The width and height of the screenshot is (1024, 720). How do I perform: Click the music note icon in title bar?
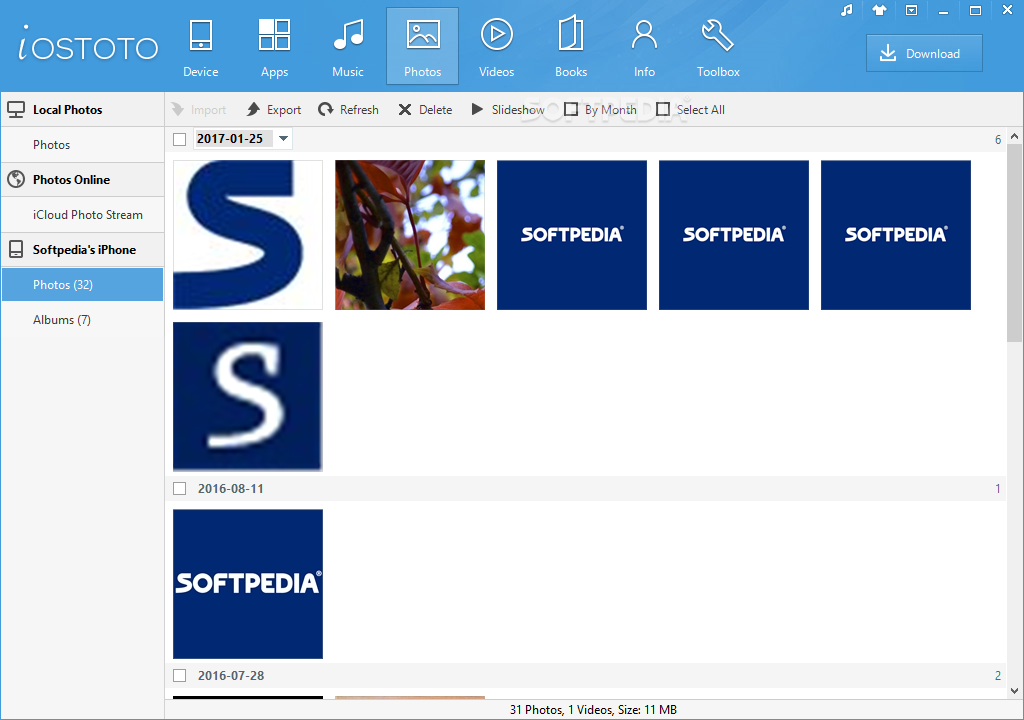coord(847,10)
